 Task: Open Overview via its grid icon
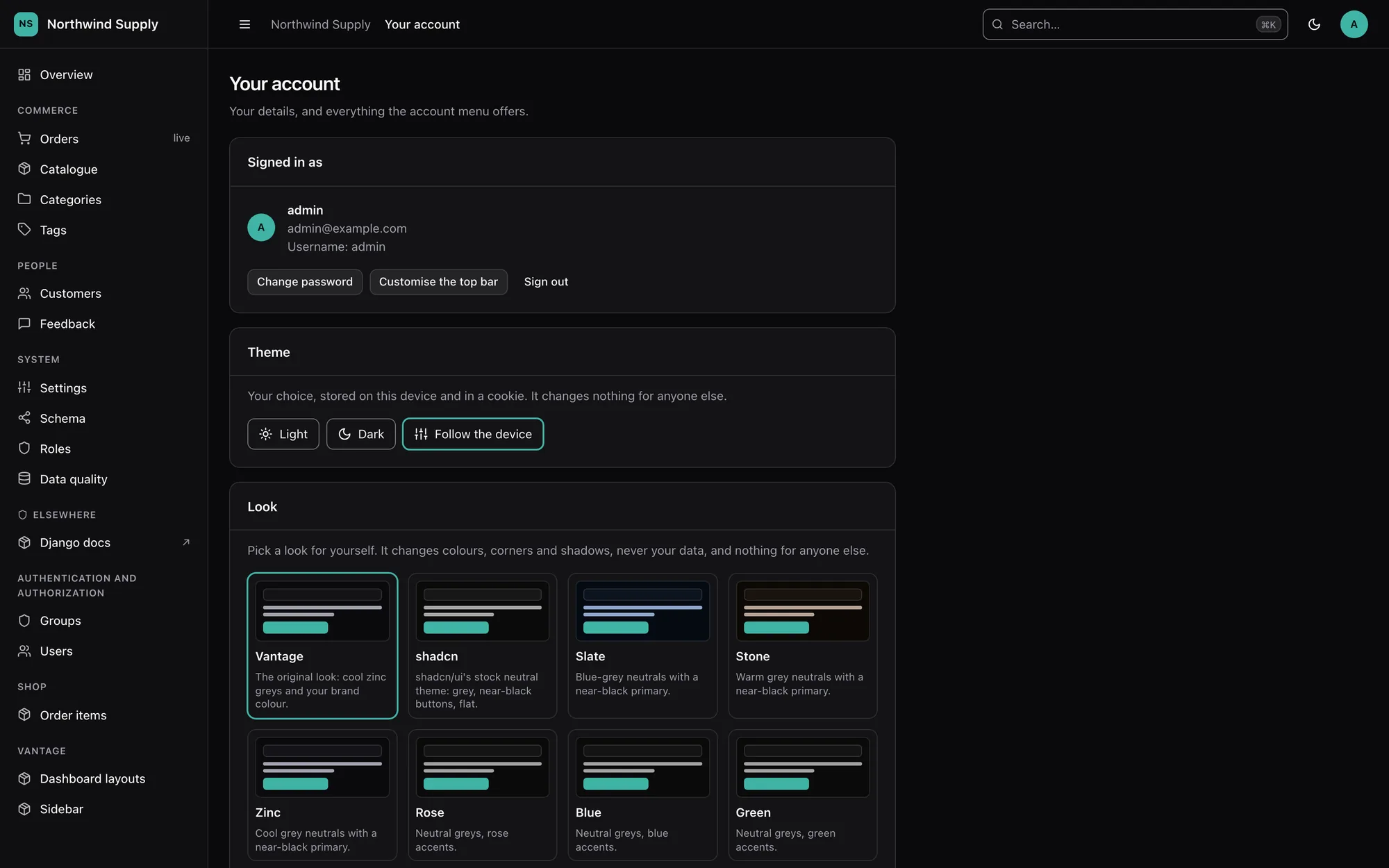(24, 74)
